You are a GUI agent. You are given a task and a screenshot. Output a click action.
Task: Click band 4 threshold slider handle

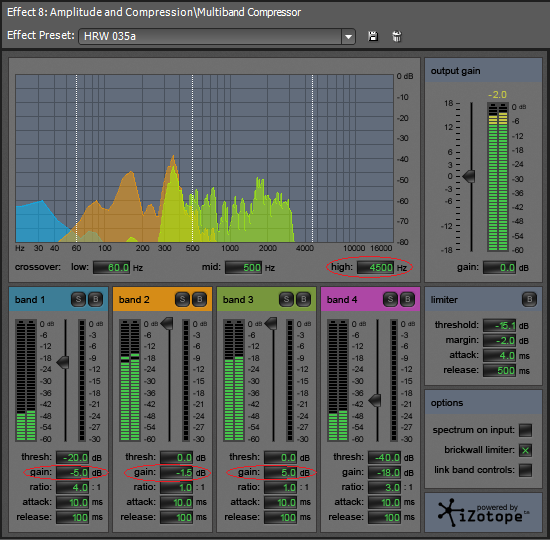pyautogui.click(x=375, y=400)
